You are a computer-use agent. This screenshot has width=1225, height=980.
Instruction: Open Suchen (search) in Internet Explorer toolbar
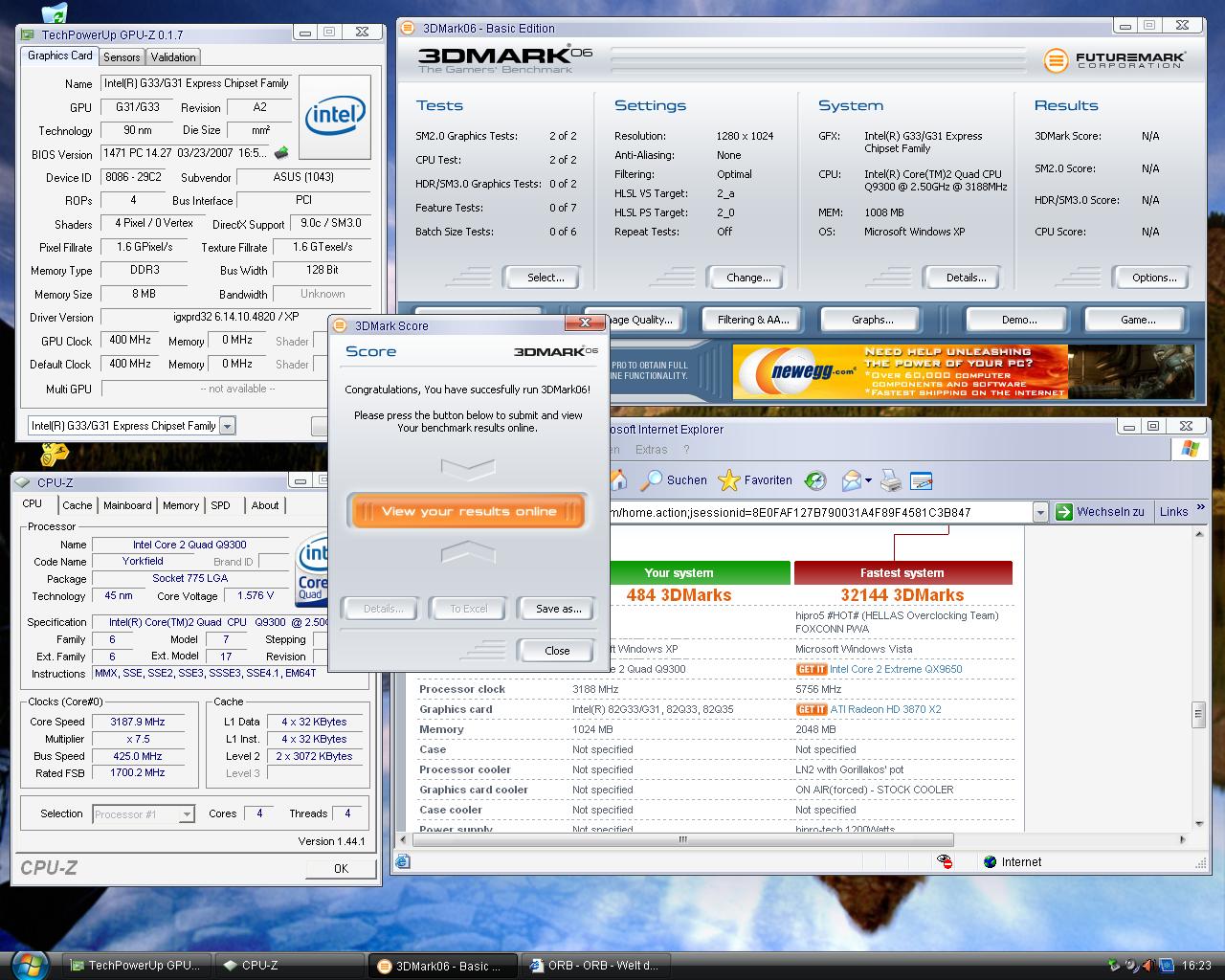tap(675, 480)
